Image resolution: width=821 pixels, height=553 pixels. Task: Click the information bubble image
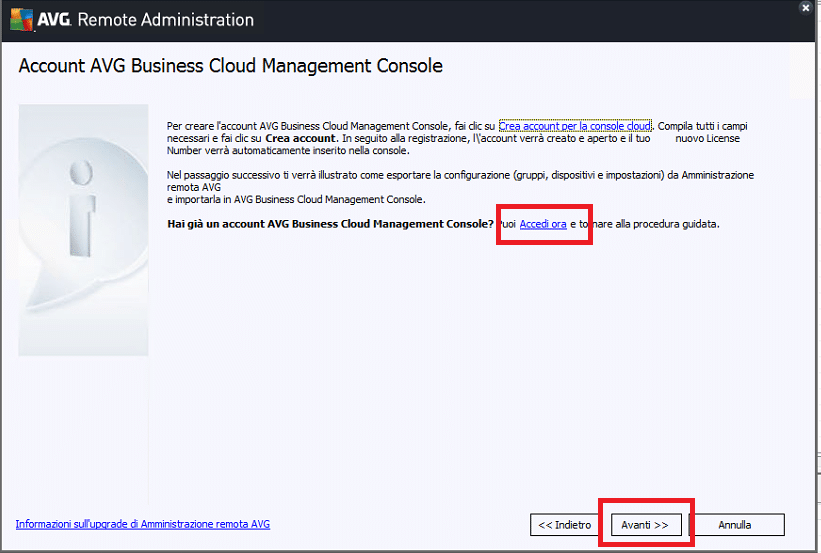83,230
